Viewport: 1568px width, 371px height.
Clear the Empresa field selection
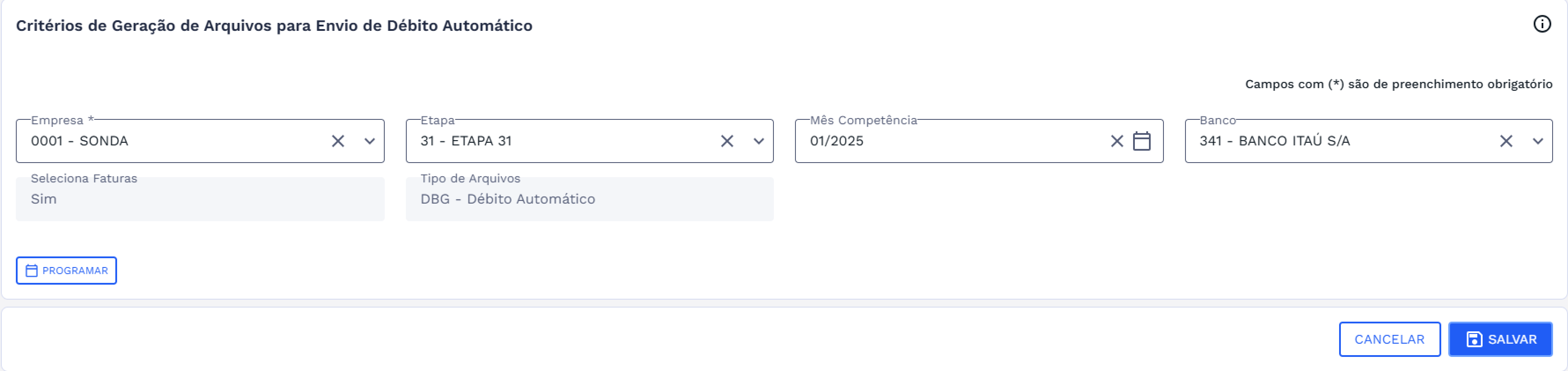(x=338, y=141)
